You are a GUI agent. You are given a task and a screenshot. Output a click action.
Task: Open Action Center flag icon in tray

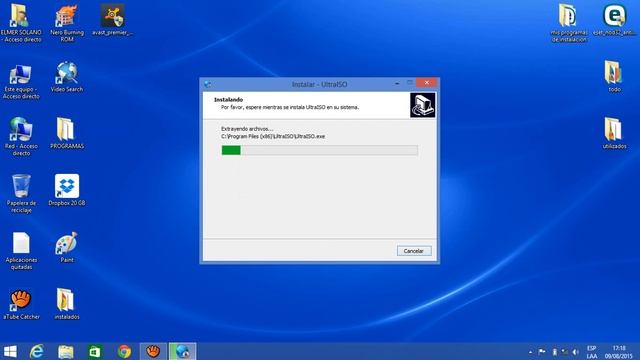click(542, 351)
